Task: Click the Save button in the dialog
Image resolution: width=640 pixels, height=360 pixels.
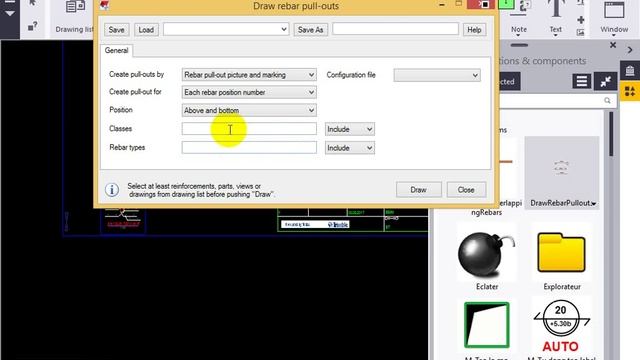Action: tap(116, 30)
